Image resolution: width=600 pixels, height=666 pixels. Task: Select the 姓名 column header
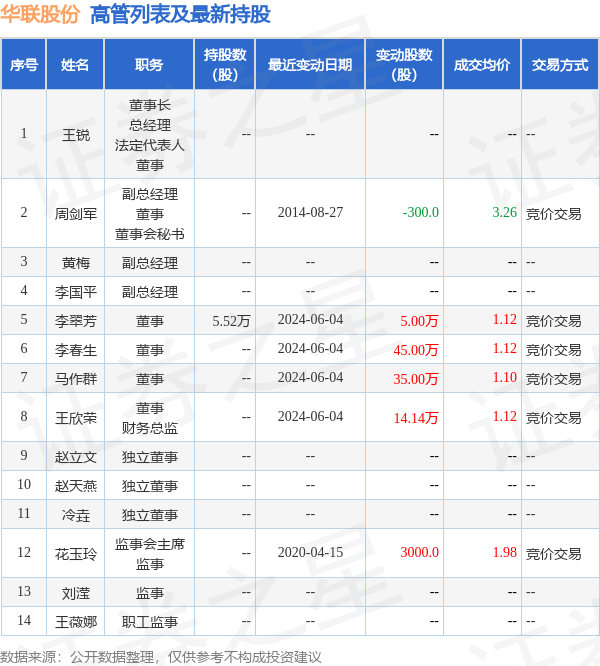75,65
